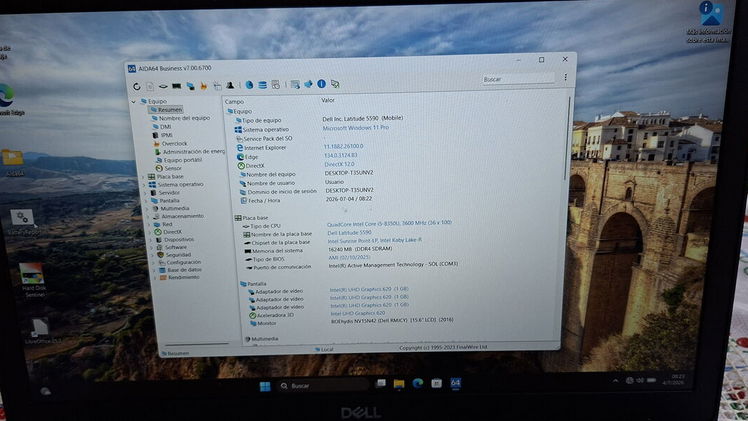
Task: Select Equipo portátil in the tree
Action: click(x=178, y=160)
